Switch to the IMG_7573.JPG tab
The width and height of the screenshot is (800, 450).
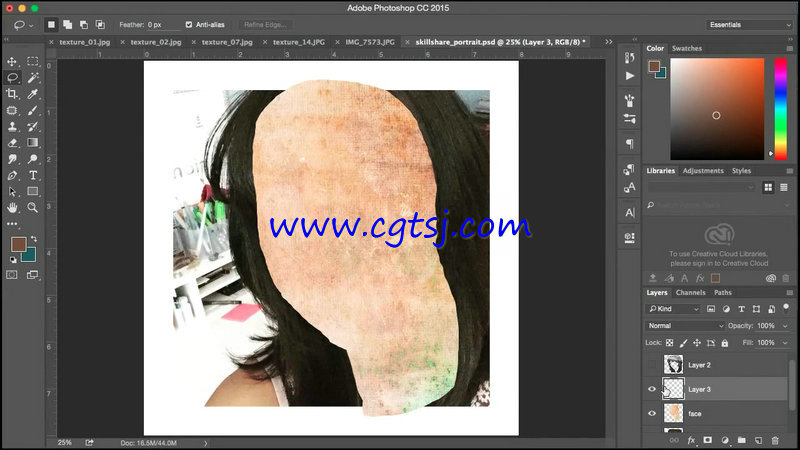coord(370,42)
